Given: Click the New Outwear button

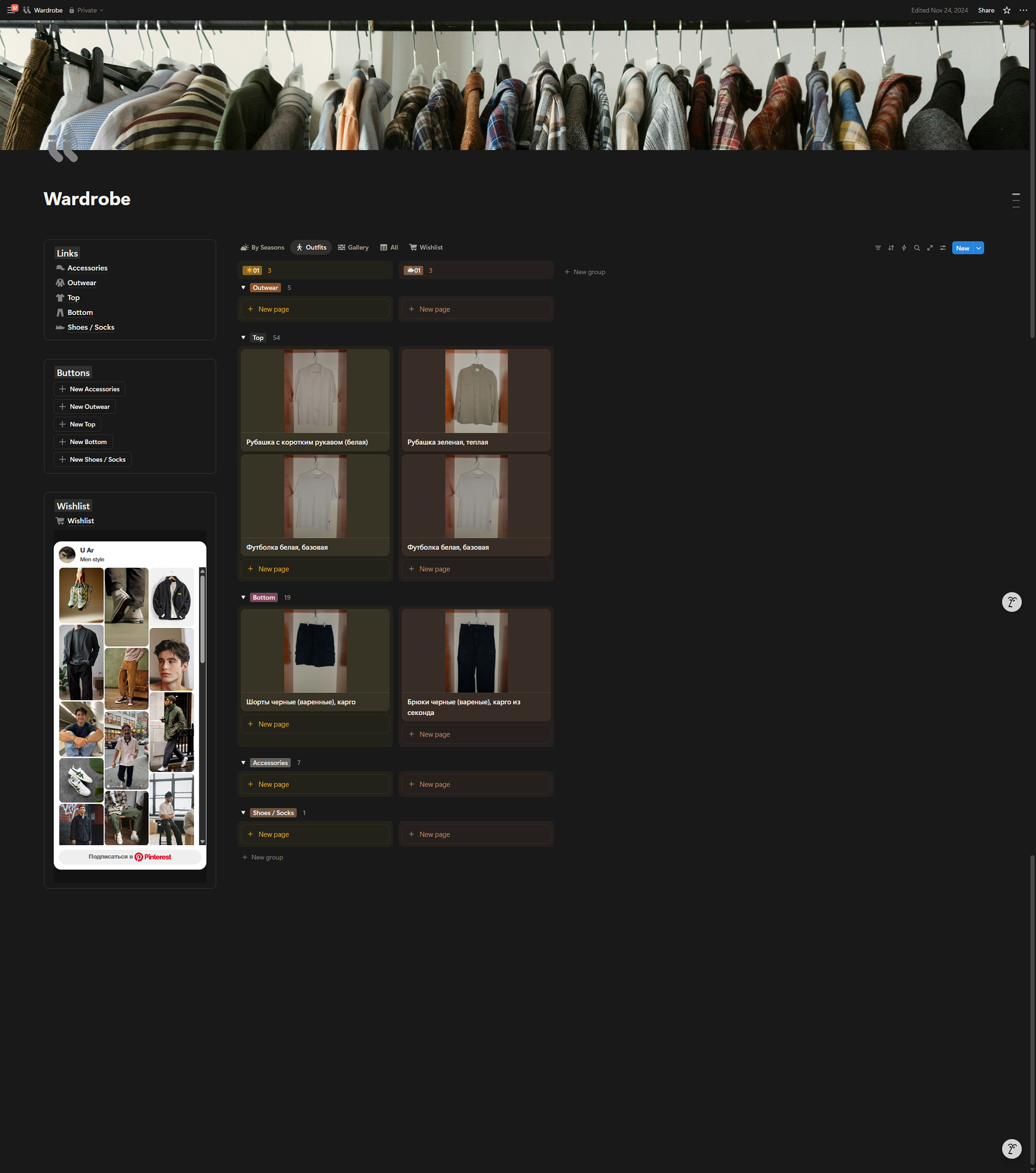Looking at the screenshot, I should click(84, 406).
